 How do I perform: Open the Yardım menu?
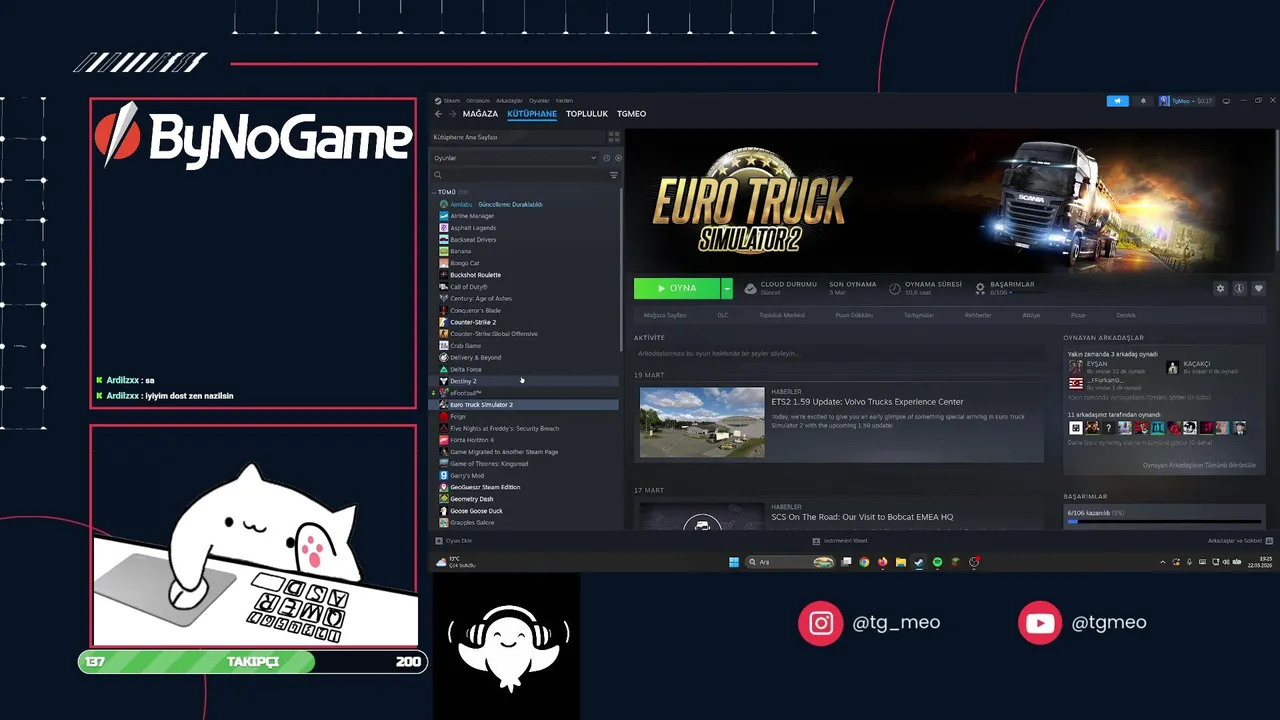click(x=564, y=101)
